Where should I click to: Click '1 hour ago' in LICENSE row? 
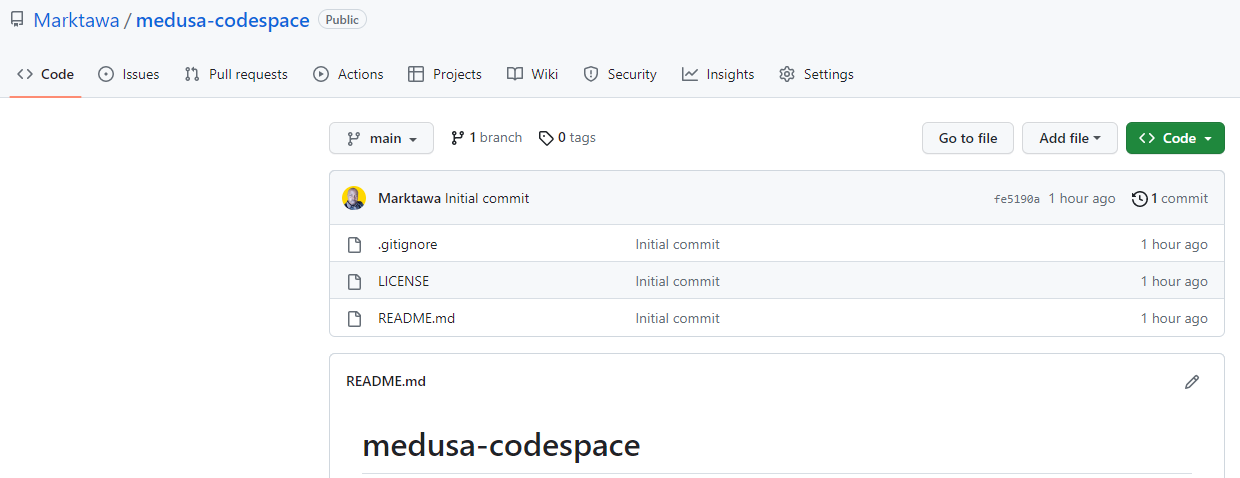(x=1174, y=281)
